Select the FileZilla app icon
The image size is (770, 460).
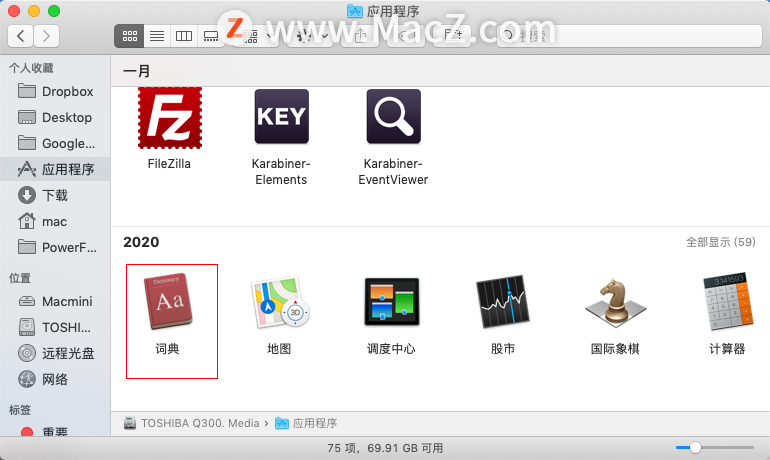pos(169,118)
